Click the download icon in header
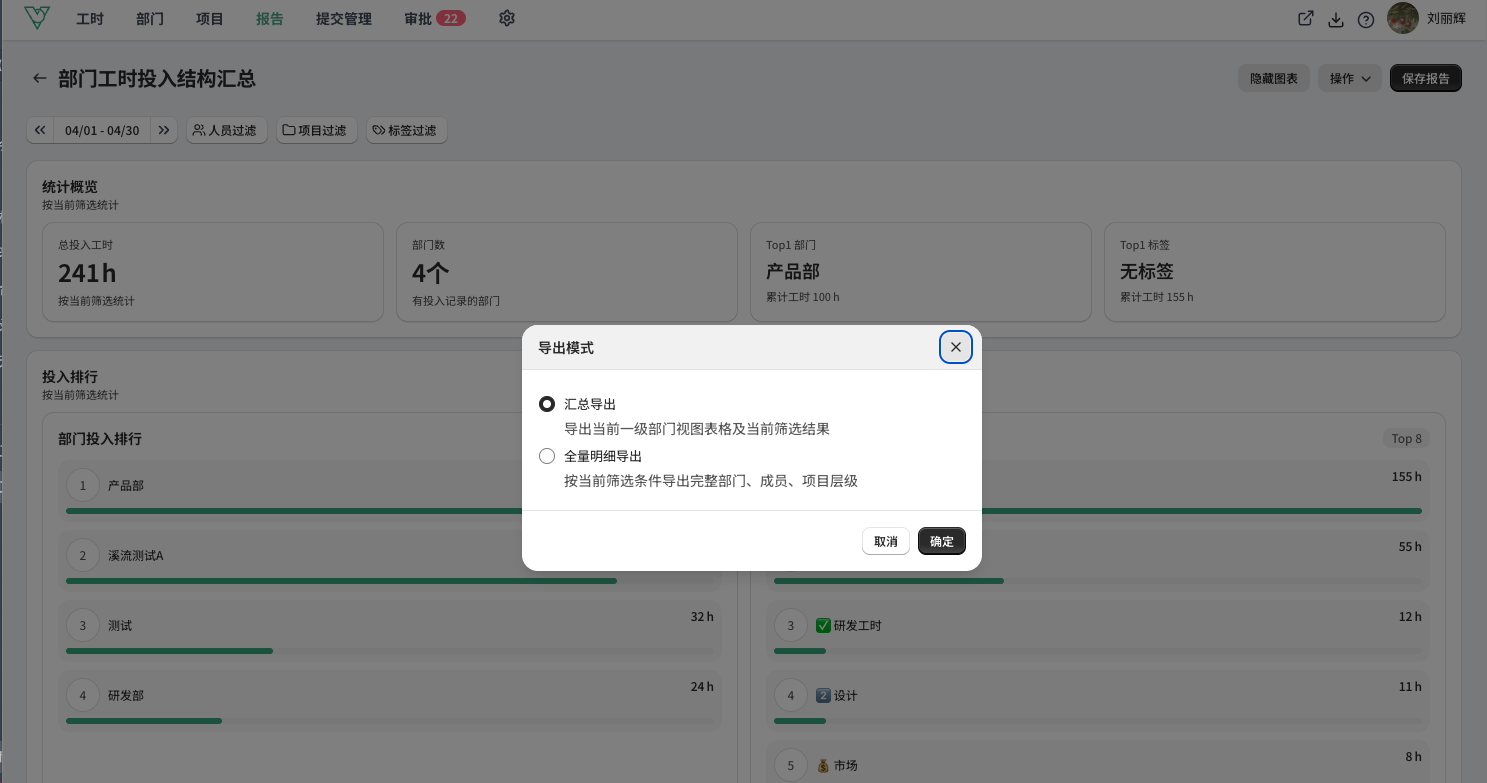Viewport: 1487px width, 783px height. click(x=1335, y=19)
